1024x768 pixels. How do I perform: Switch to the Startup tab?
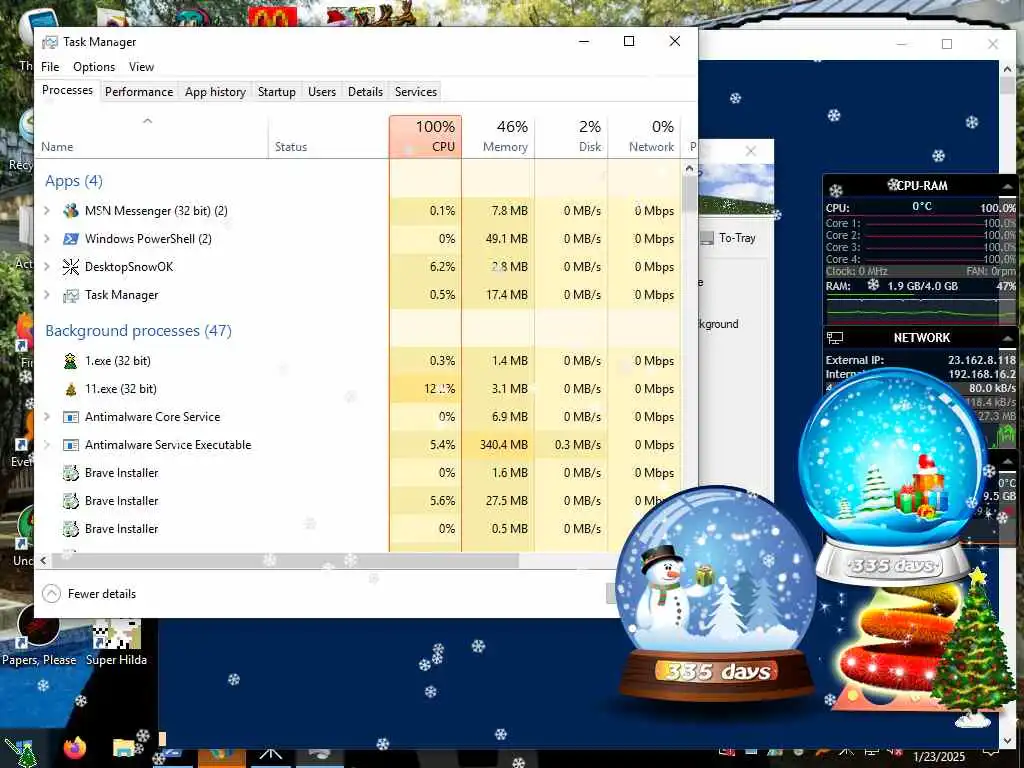pos(276,92)
